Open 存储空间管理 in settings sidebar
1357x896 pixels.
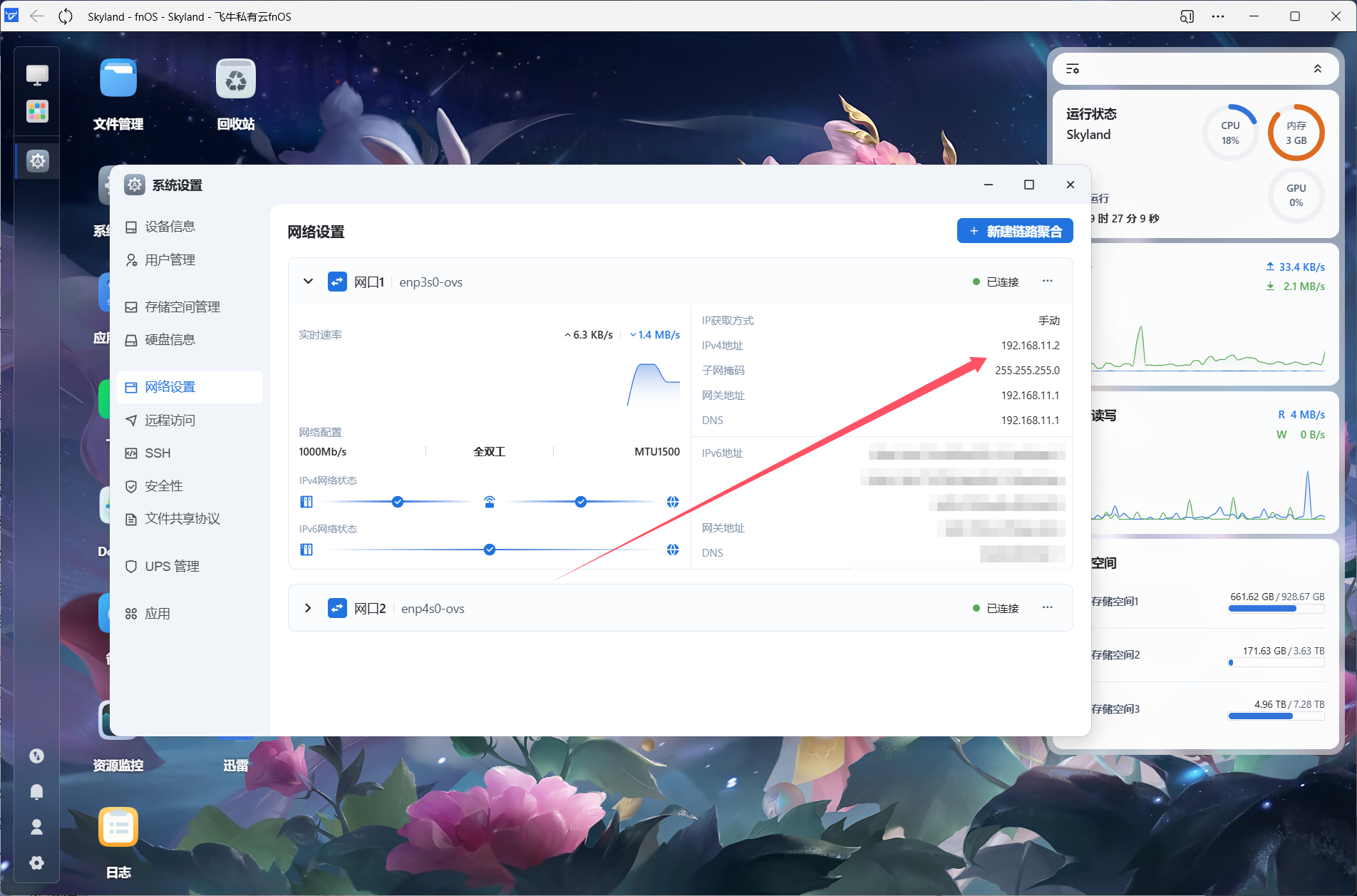pyautogui.click(x=182, y=307)
